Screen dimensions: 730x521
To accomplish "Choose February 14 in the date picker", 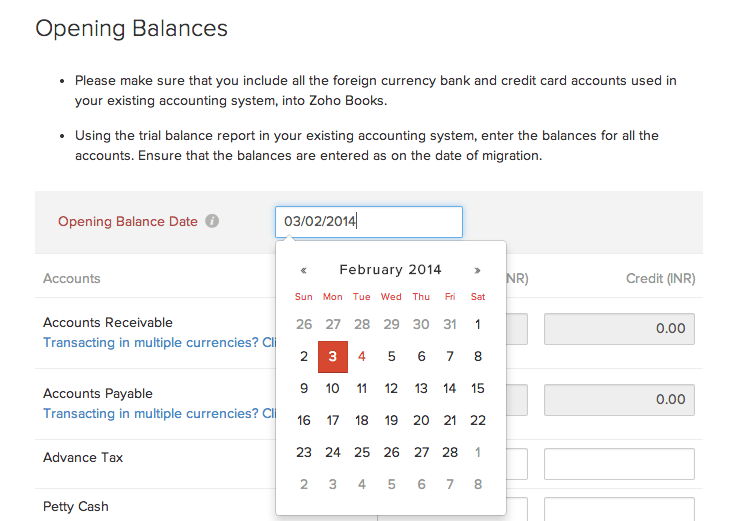I will 449,388.
